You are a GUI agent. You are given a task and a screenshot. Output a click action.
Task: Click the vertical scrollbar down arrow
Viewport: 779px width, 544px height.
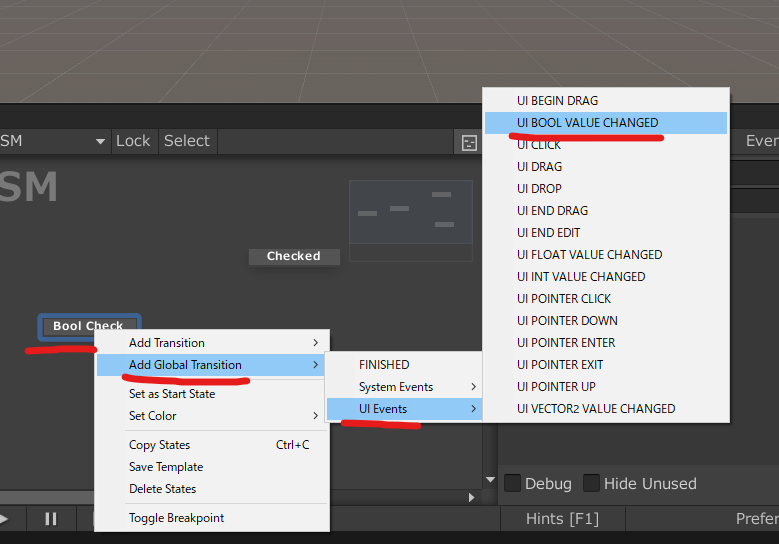pos(490,480)
